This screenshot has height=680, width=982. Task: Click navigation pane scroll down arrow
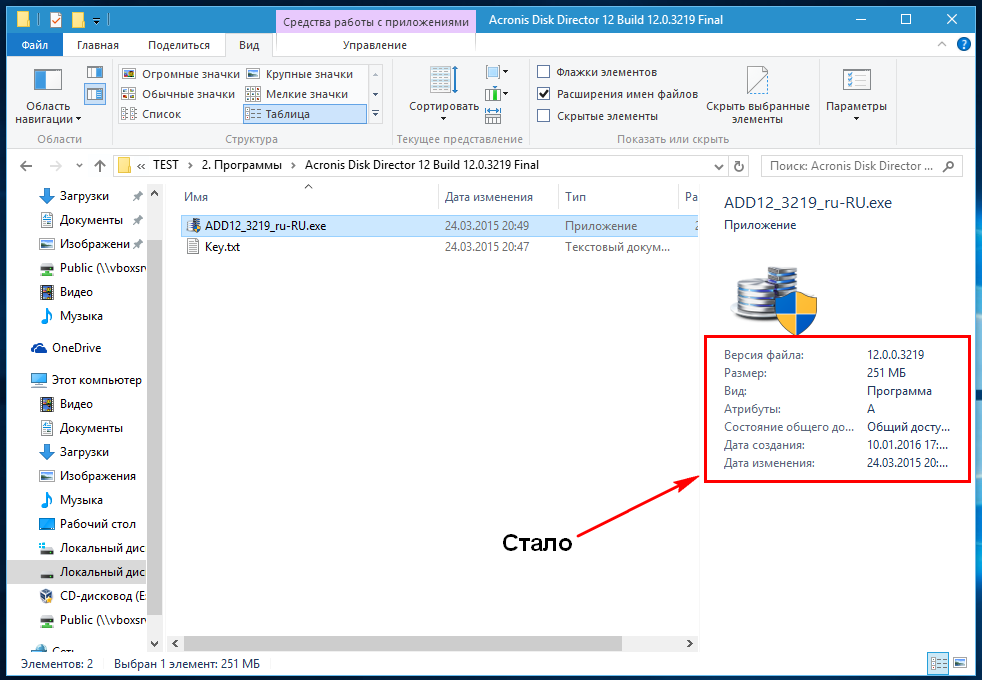[x=154, y=643]
